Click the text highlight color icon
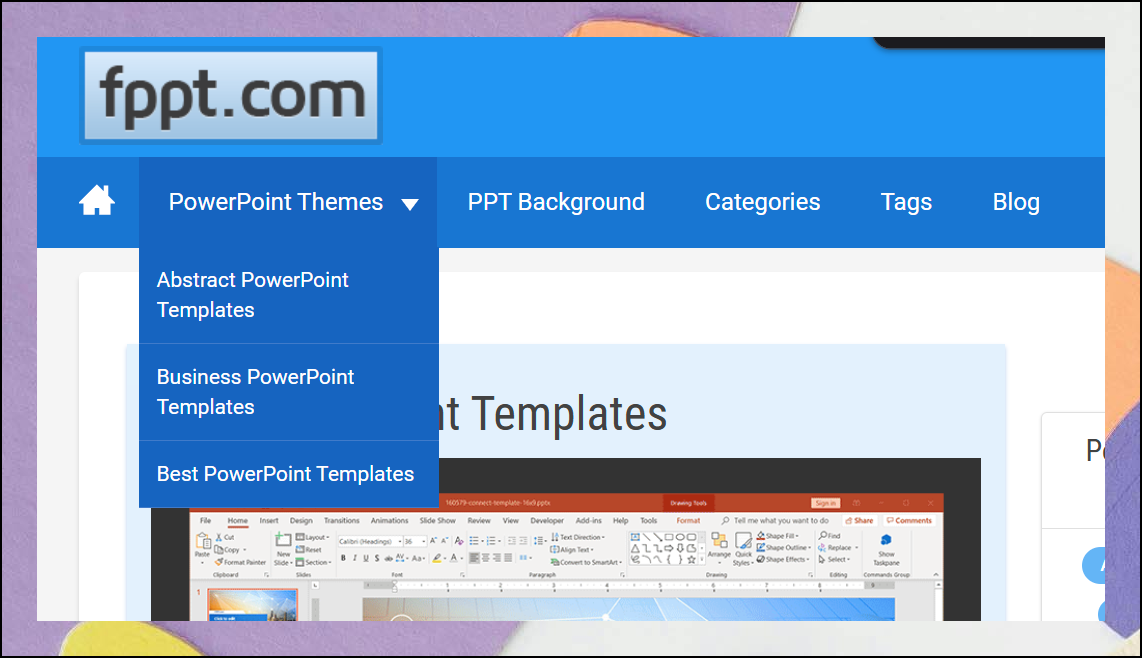Screen dimensions: 1142x658 437,558
